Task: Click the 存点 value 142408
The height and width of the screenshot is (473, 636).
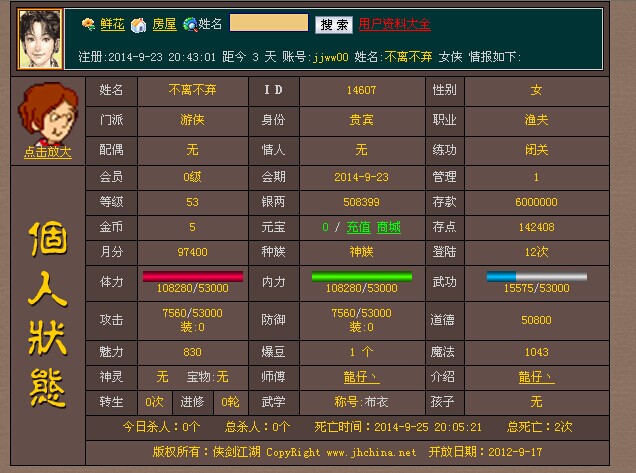Action: [x=536, y=227]
